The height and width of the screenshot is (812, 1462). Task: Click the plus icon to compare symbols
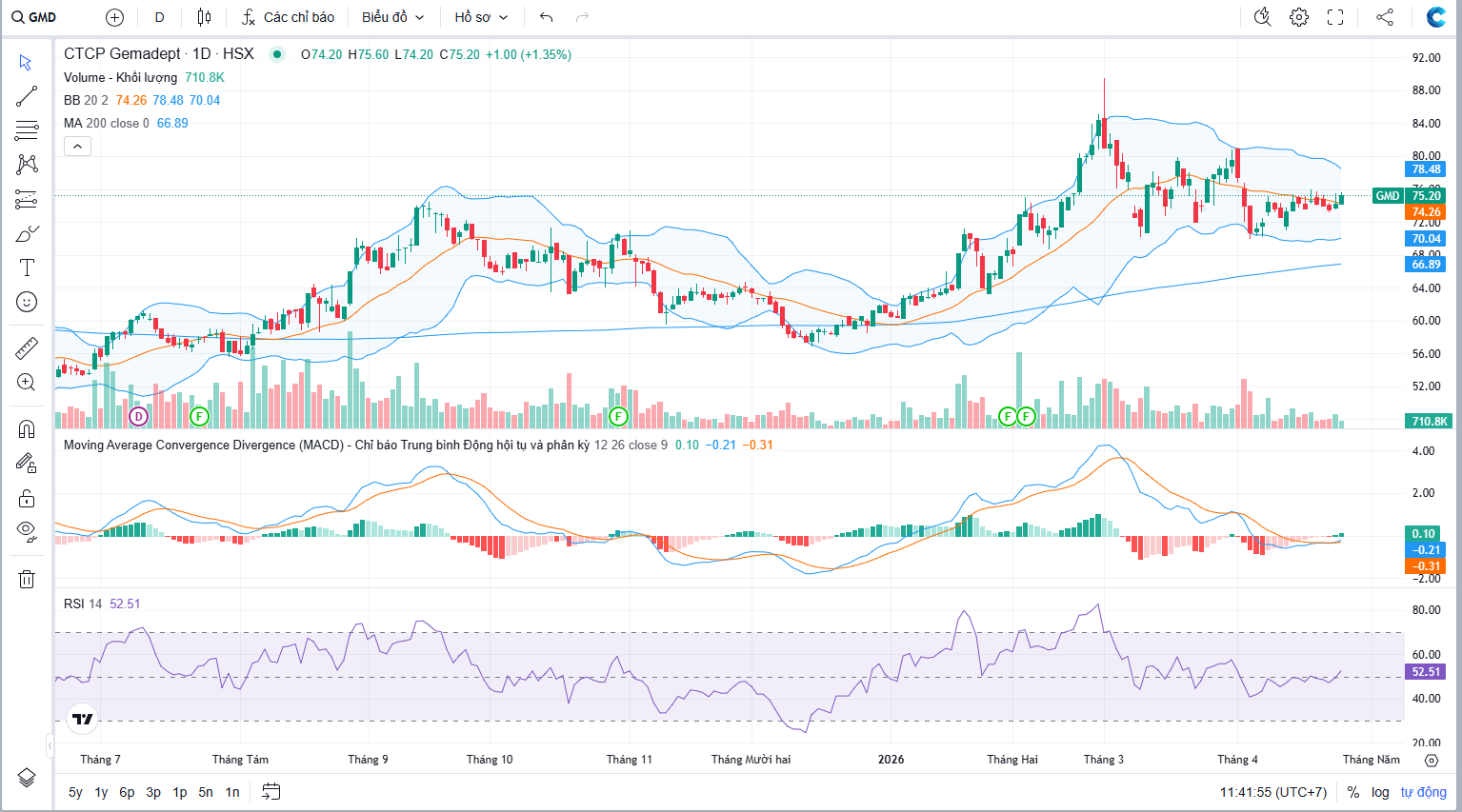pos(114,17)
